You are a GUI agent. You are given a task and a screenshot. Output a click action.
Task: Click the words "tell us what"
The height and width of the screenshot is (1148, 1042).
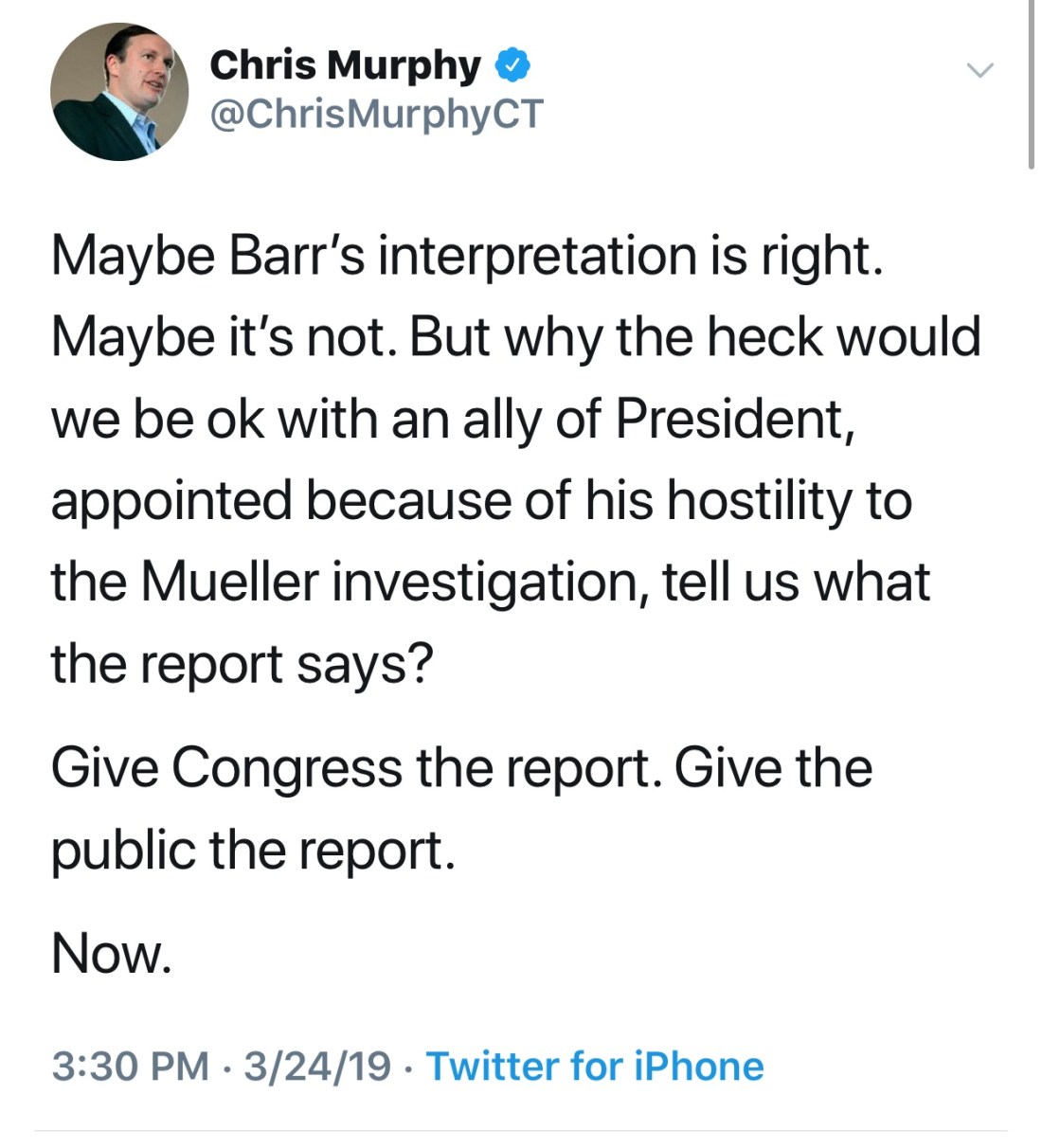tap(796, 582)
